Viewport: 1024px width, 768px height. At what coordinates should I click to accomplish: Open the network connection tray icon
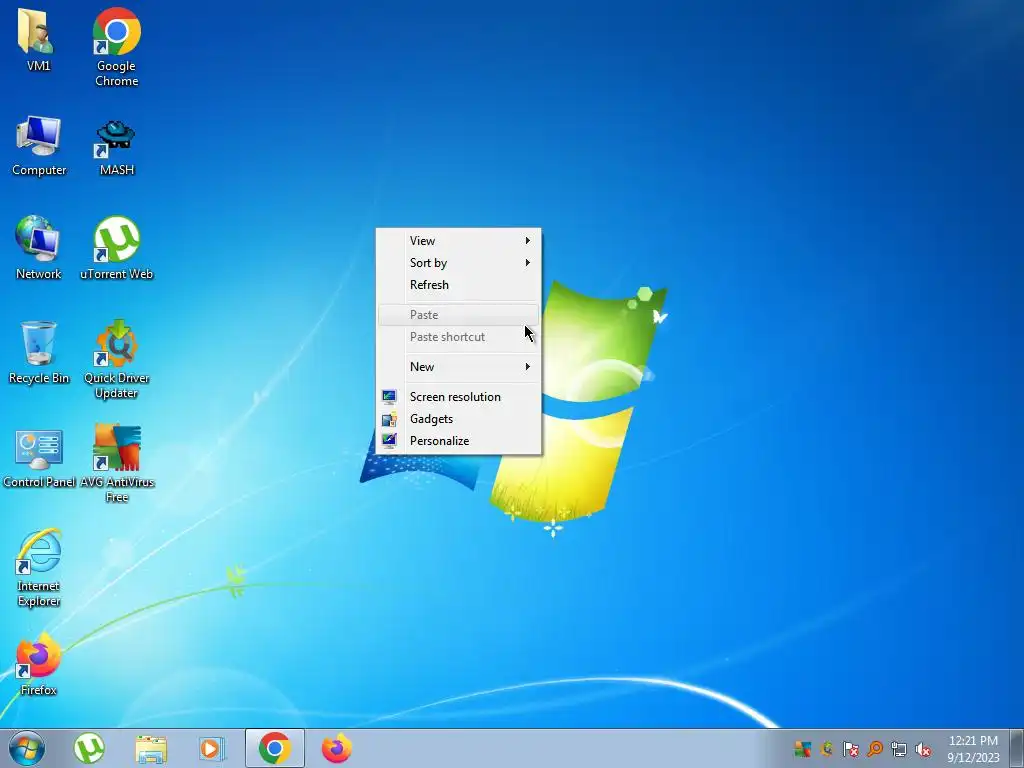click(899, 749)
